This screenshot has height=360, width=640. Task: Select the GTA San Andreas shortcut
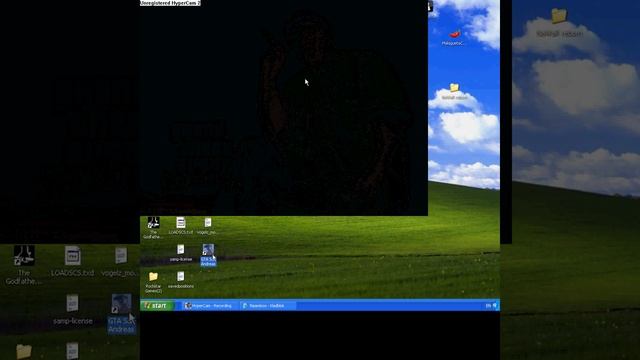tap(208, 256)
